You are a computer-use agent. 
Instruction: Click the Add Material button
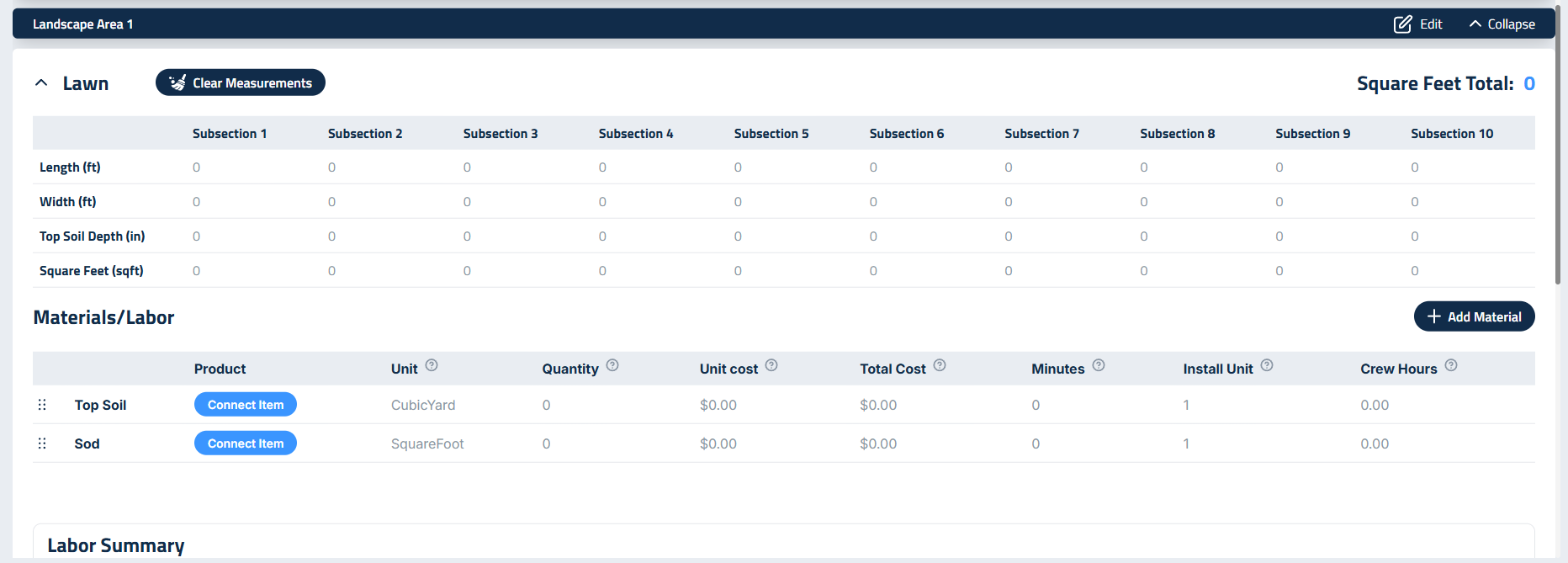tap(1474, 316)
